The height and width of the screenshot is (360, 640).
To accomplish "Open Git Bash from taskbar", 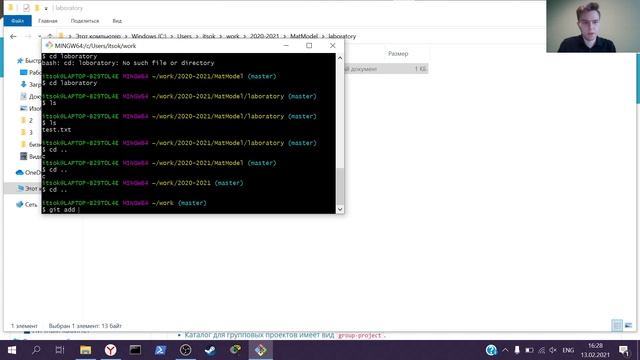I will tap(260, 350).
